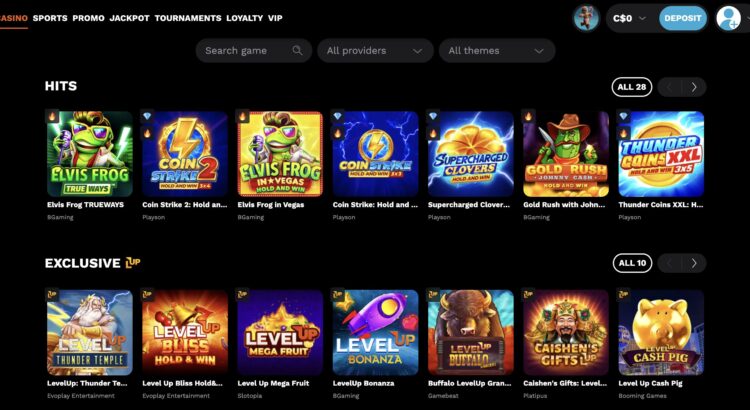This screenshot has width=750, height=410.
Task: Click next arrow in EXCLUSIVE carousel
Action: pos(694,263)
